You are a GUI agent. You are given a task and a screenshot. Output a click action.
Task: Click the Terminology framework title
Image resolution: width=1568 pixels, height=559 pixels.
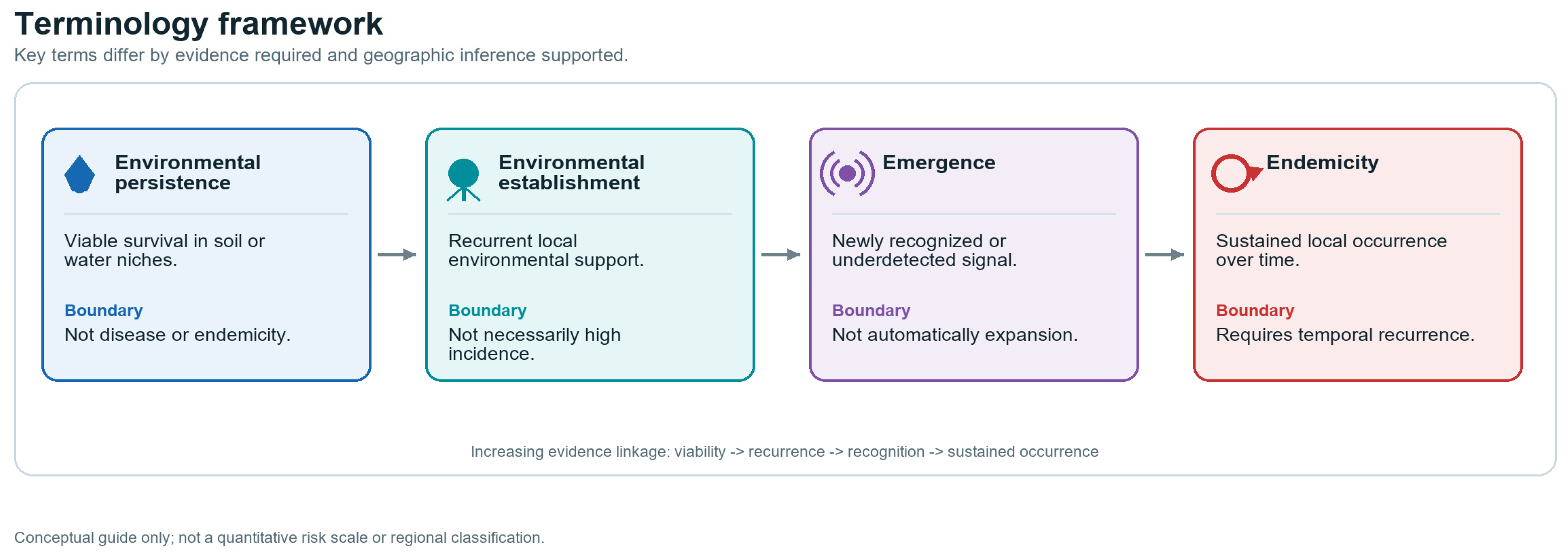click(198, 24)
